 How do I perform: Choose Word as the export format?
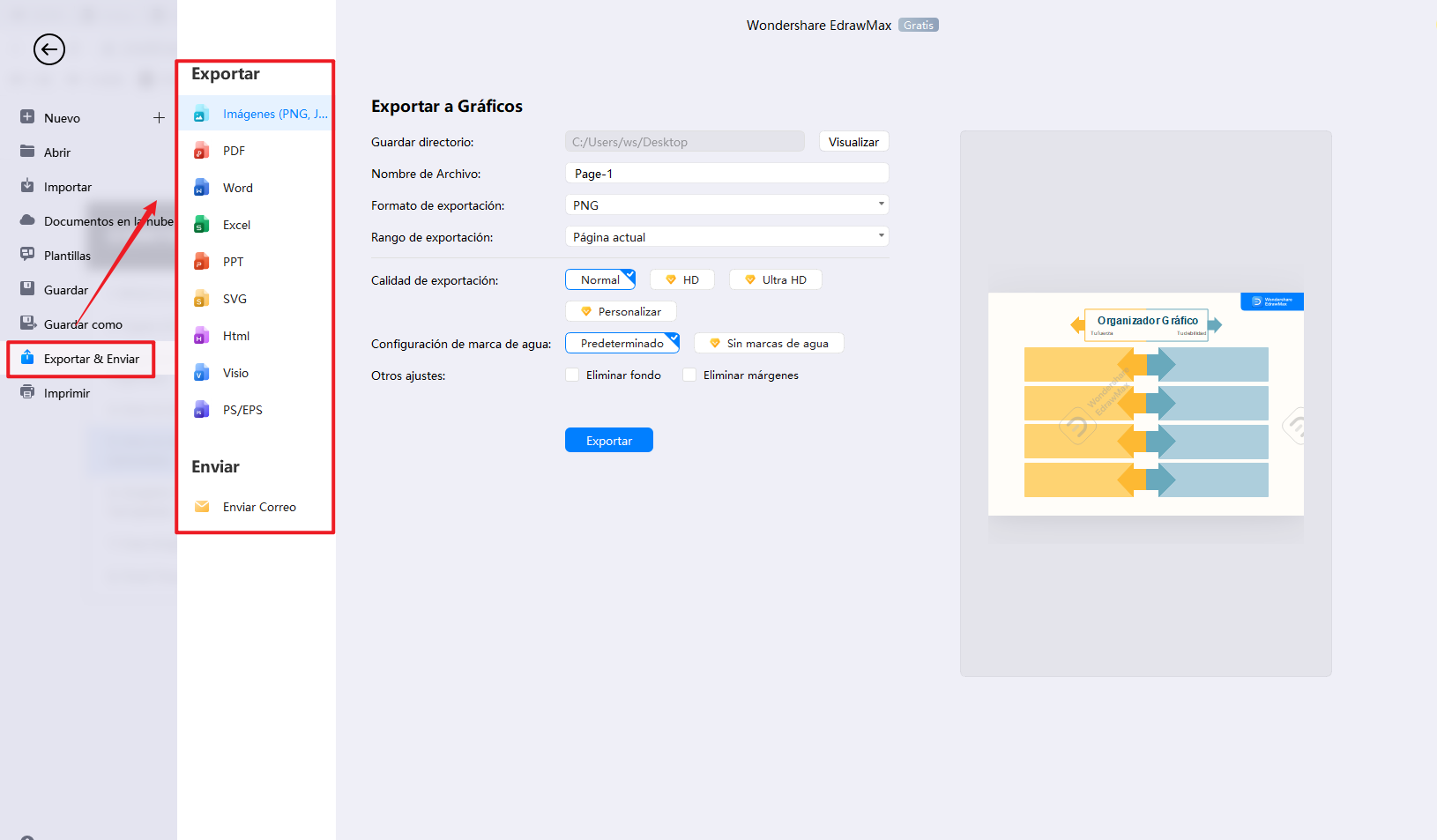(235, 187)
